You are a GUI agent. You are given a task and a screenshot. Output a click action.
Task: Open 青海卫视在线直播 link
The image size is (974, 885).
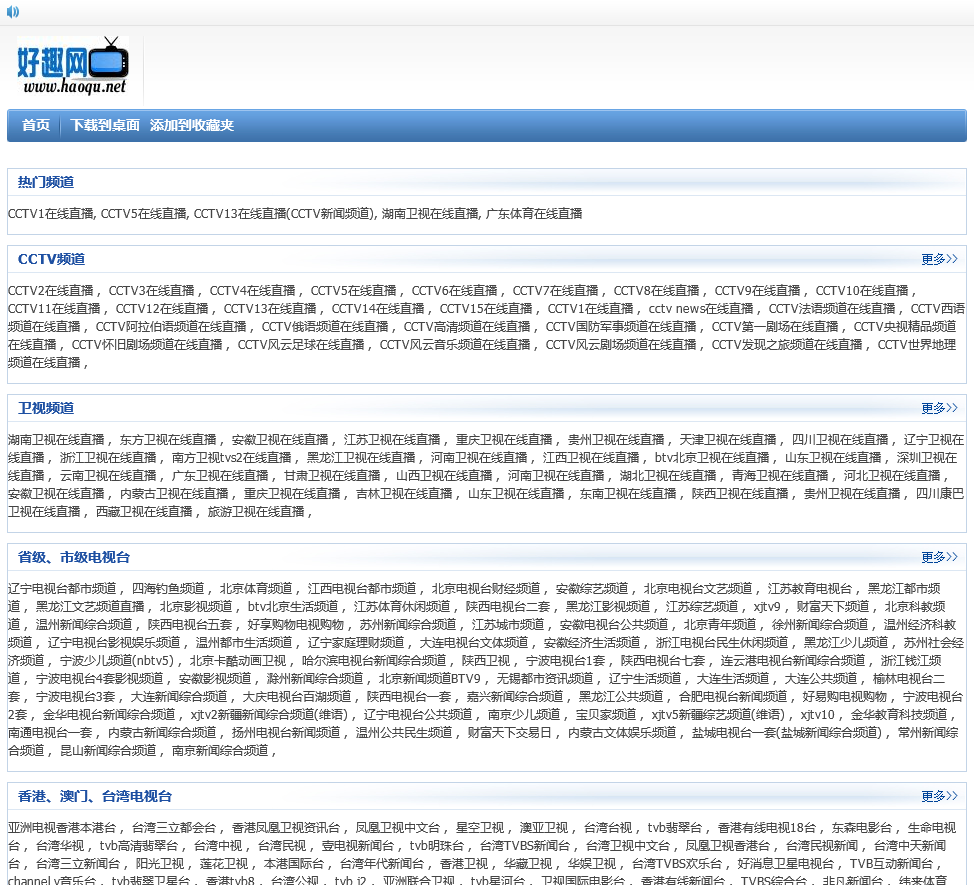click(780, 476)
